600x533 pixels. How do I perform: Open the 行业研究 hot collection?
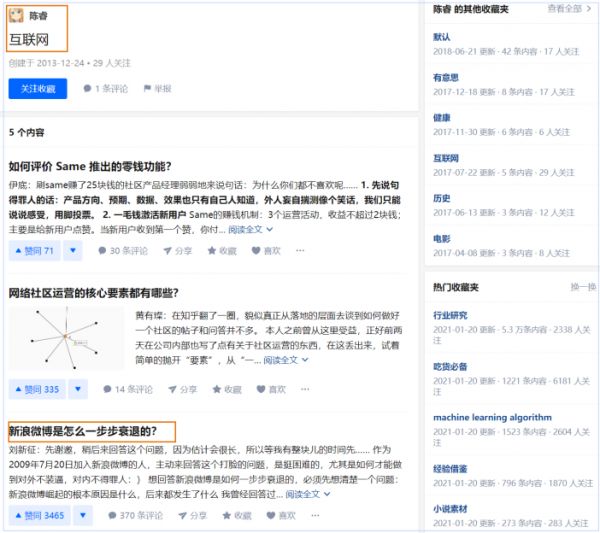point(450,316)
